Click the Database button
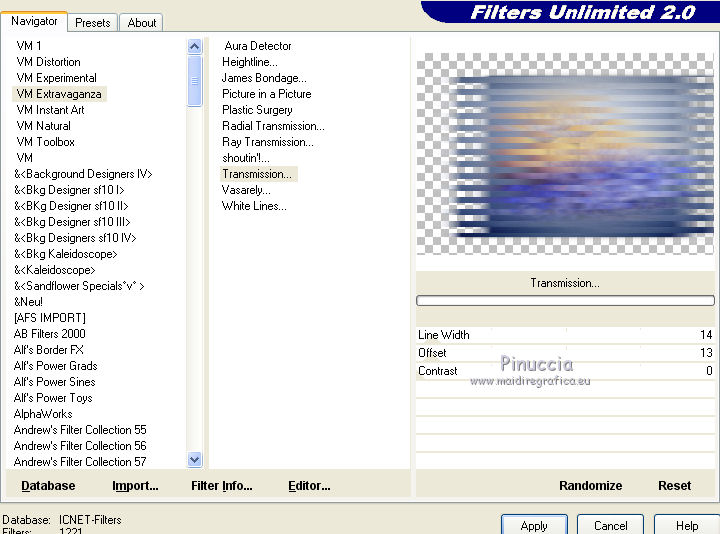This screenshot has height=534, width=720. point(48,486)
